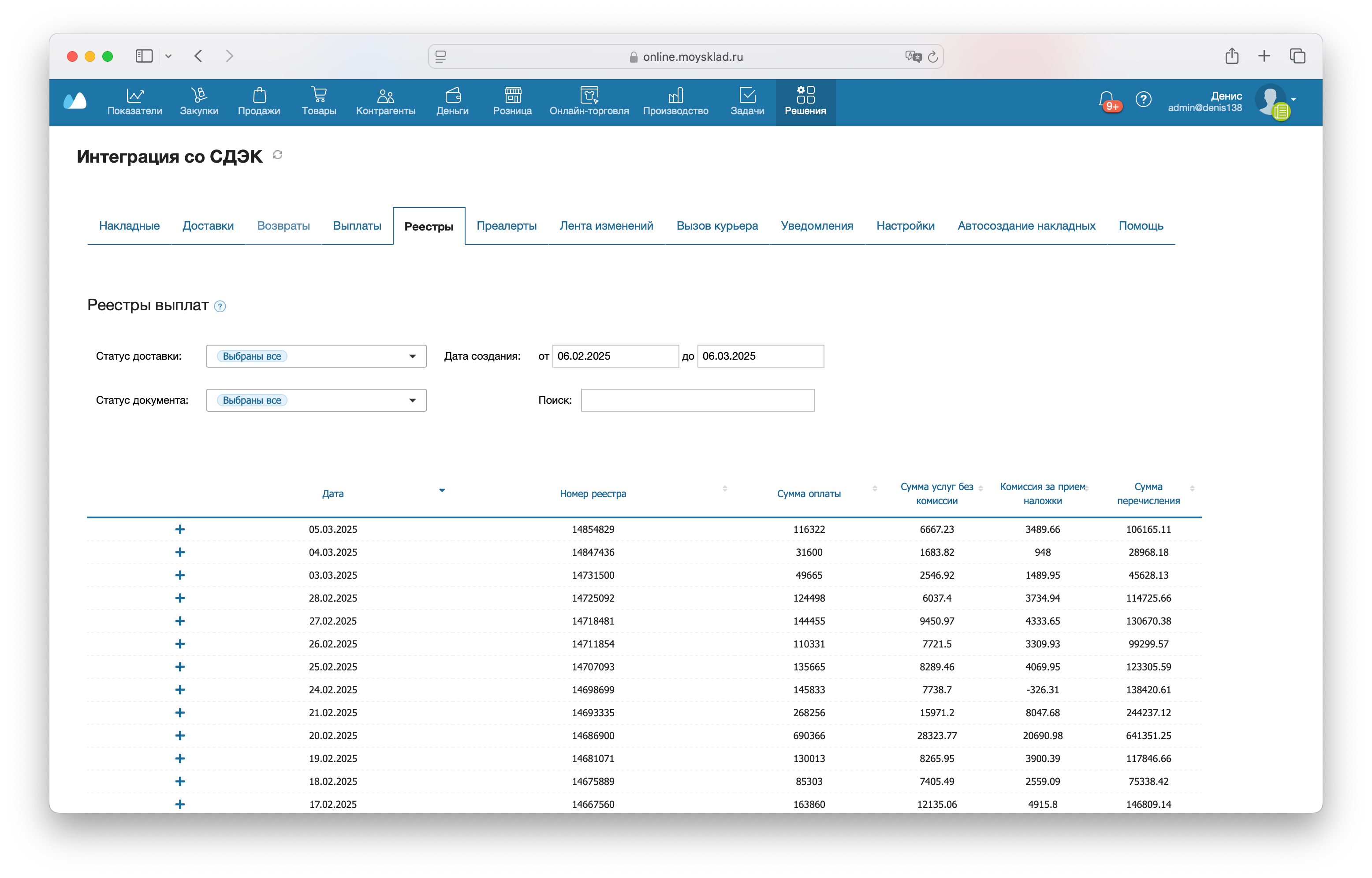Viewport: 1372px width, 878px height.
Task: Expand row for registry dated 20.02.2025
Action: tap(179, 735)
